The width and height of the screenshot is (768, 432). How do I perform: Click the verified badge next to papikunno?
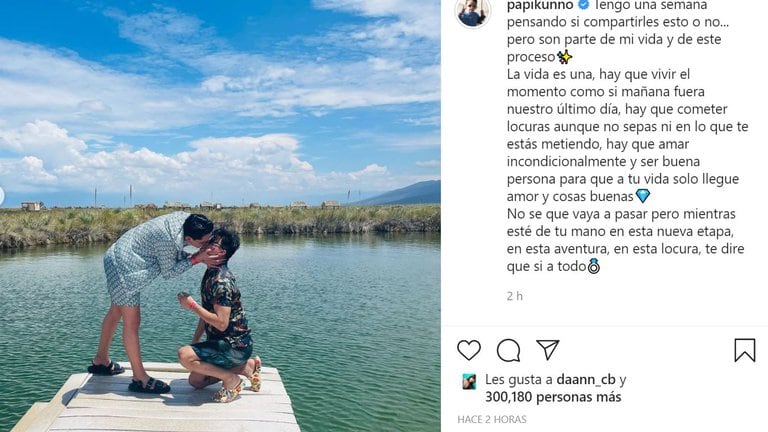click(x=583, y=5)
